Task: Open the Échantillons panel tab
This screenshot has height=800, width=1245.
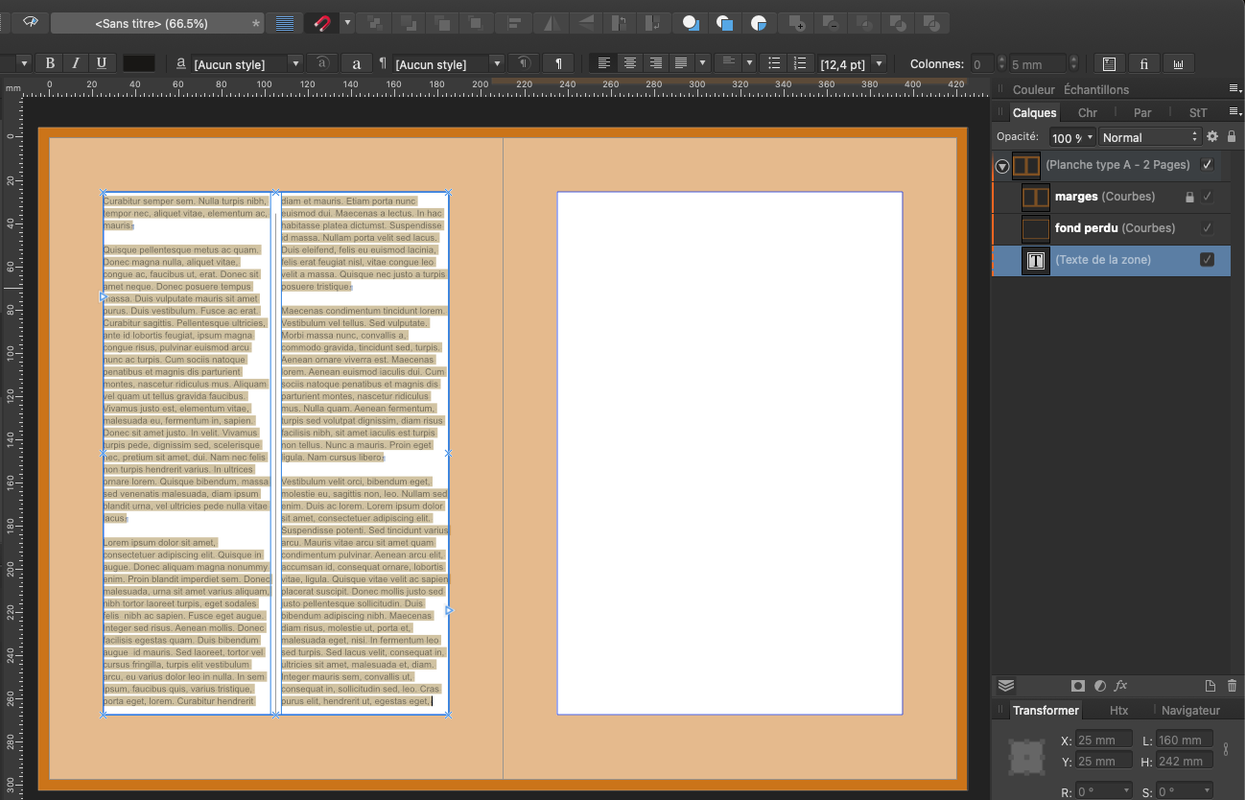Action: [1096, 90]
